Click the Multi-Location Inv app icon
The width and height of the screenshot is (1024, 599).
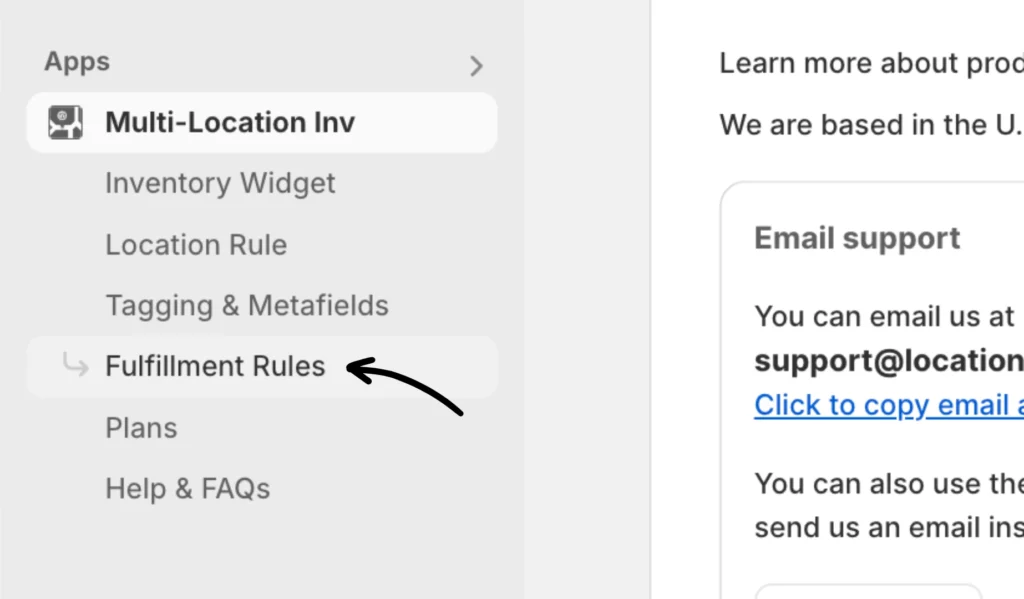point(66,123)
